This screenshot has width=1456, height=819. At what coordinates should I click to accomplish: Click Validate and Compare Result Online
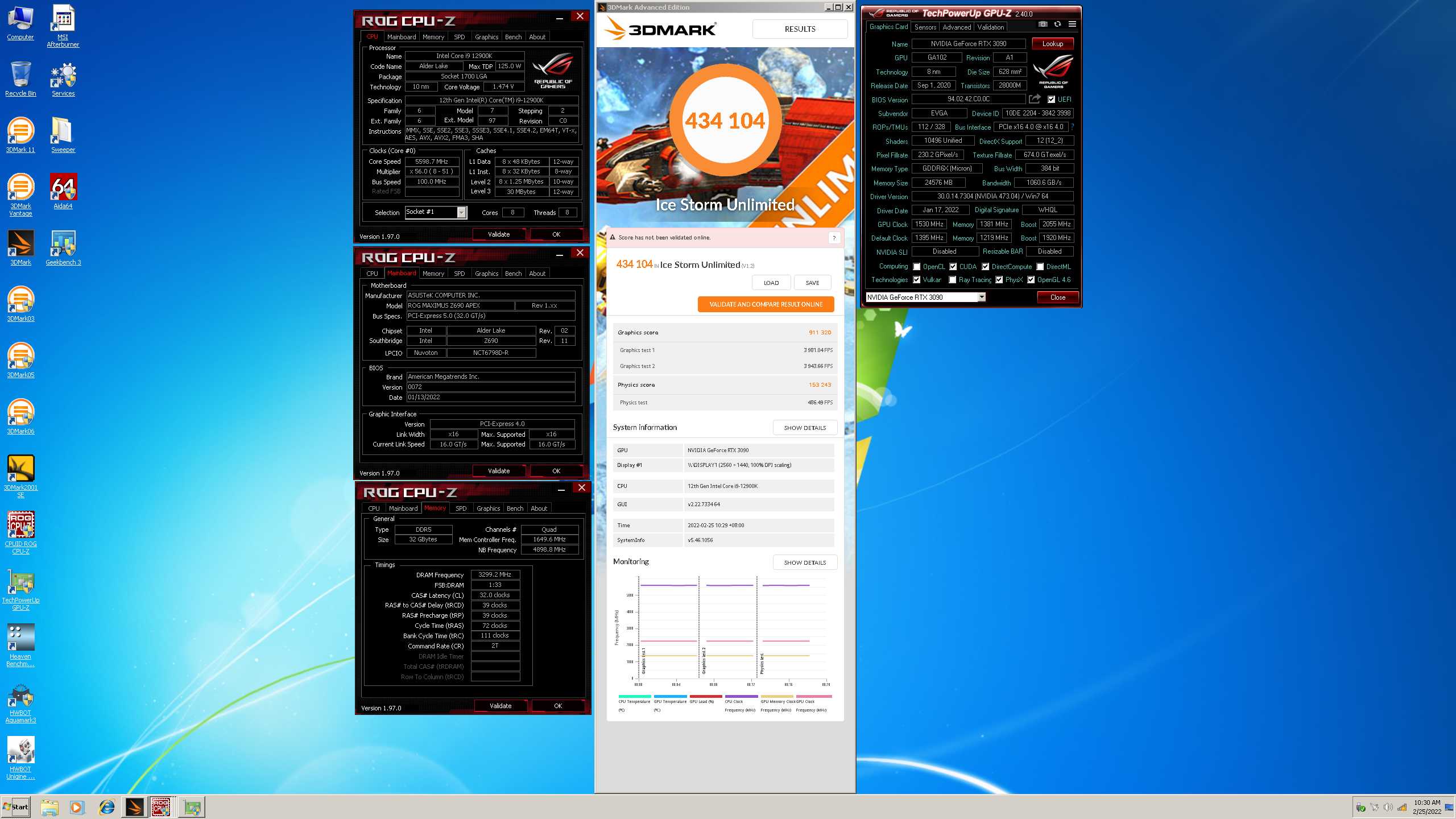[x=766, y=304]
